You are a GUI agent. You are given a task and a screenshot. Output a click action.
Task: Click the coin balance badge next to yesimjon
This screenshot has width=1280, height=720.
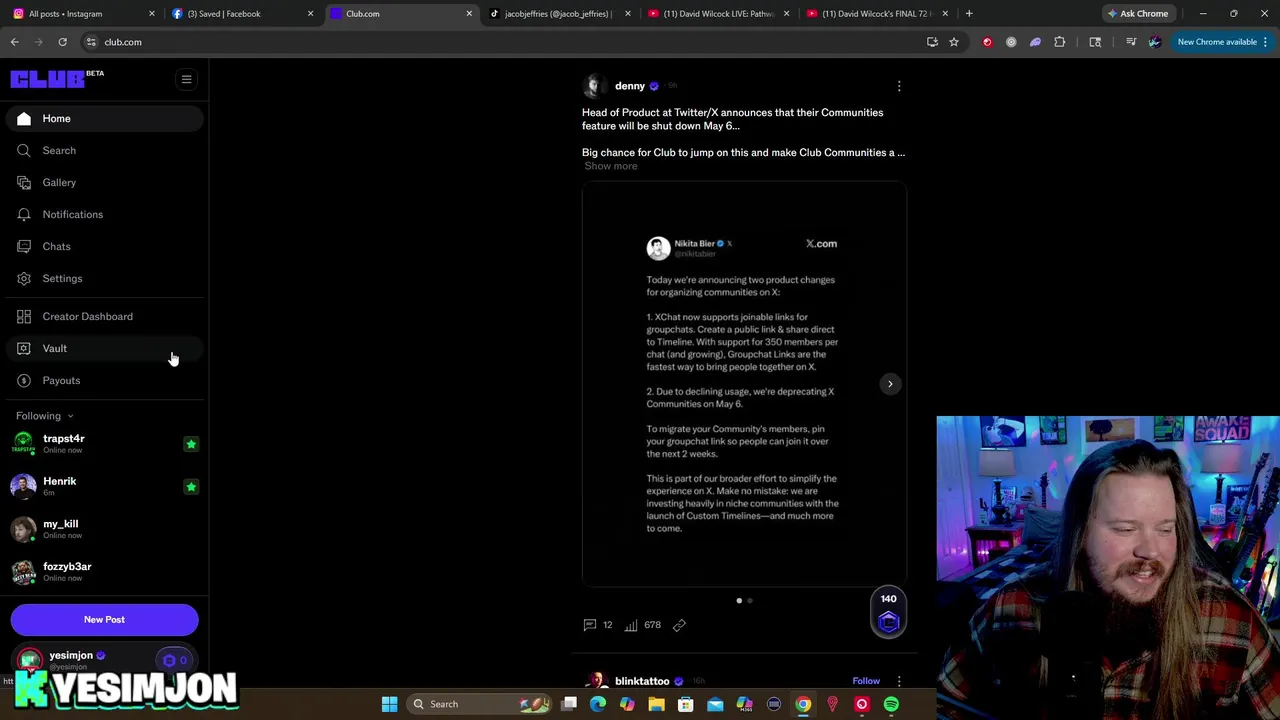[x=175, y=660]
